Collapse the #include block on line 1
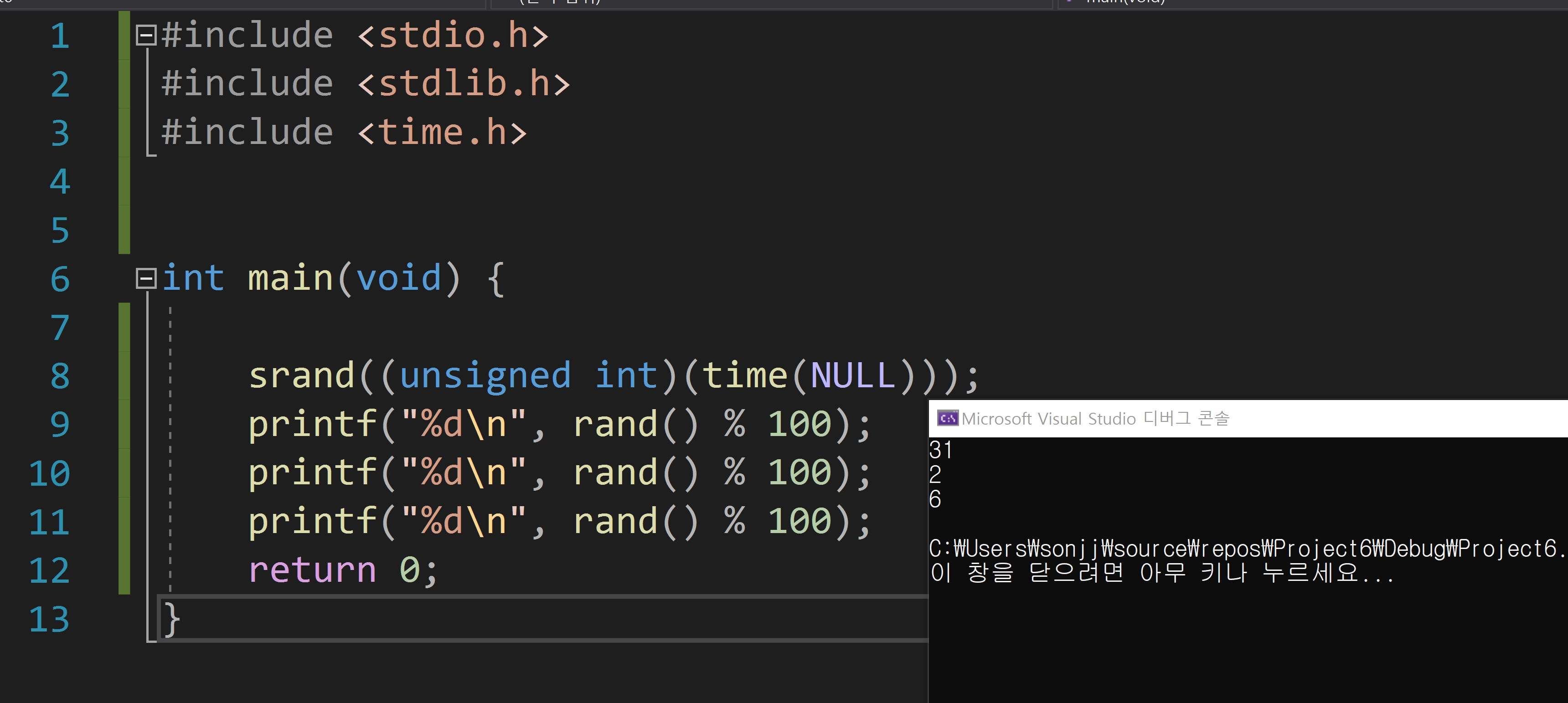The width and height of the screenshot is (1568, 703). [x=146, y=35]
